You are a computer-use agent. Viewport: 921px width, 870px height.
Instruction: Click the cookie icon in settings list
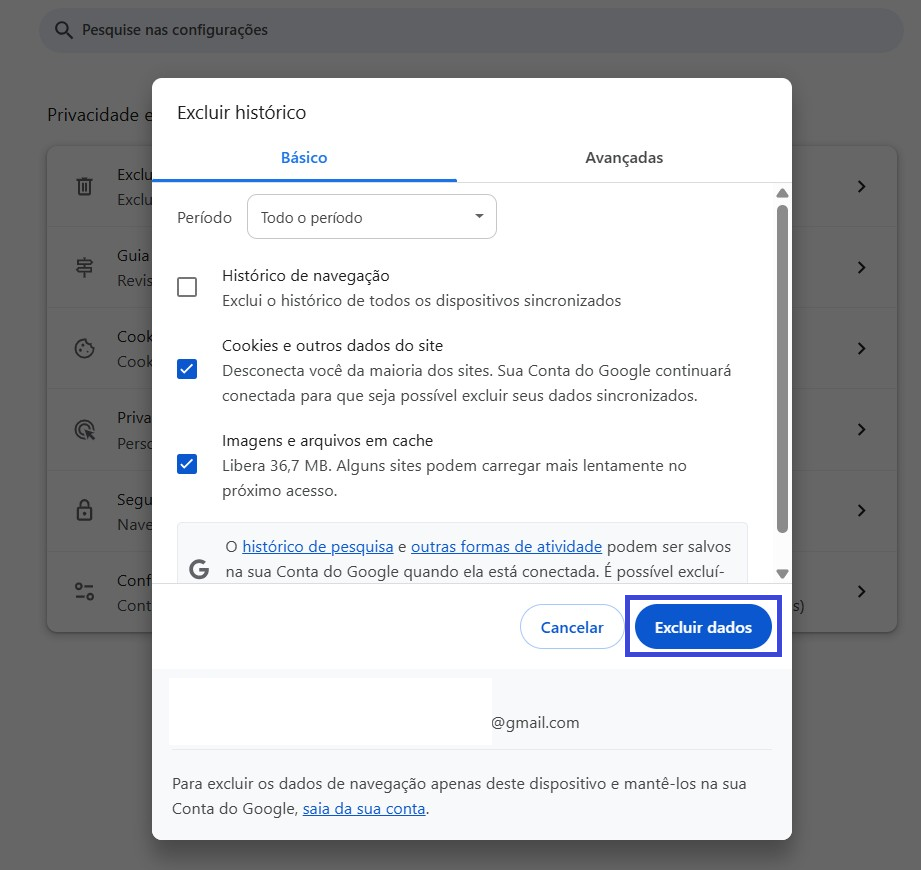[85, 348]
